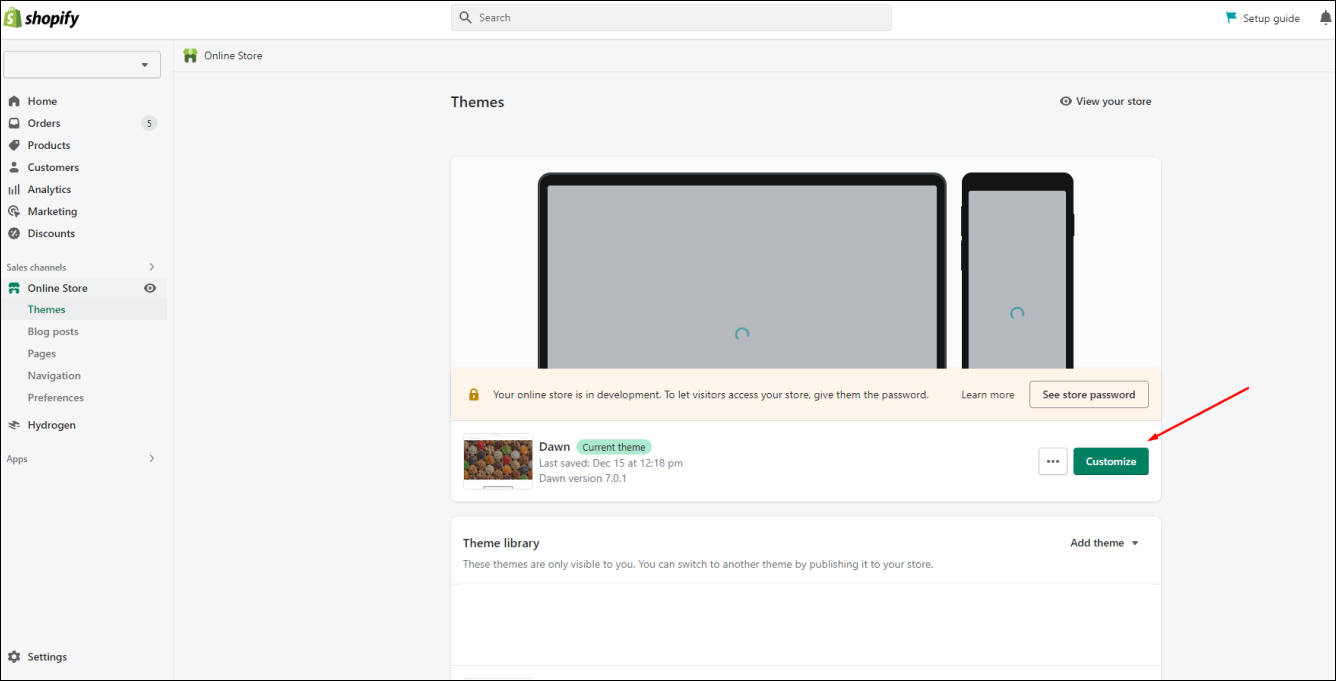The height and width of the screenshot is (681, 1336).
Task: Click the Settings gear icon
Action: click(14, 657)
